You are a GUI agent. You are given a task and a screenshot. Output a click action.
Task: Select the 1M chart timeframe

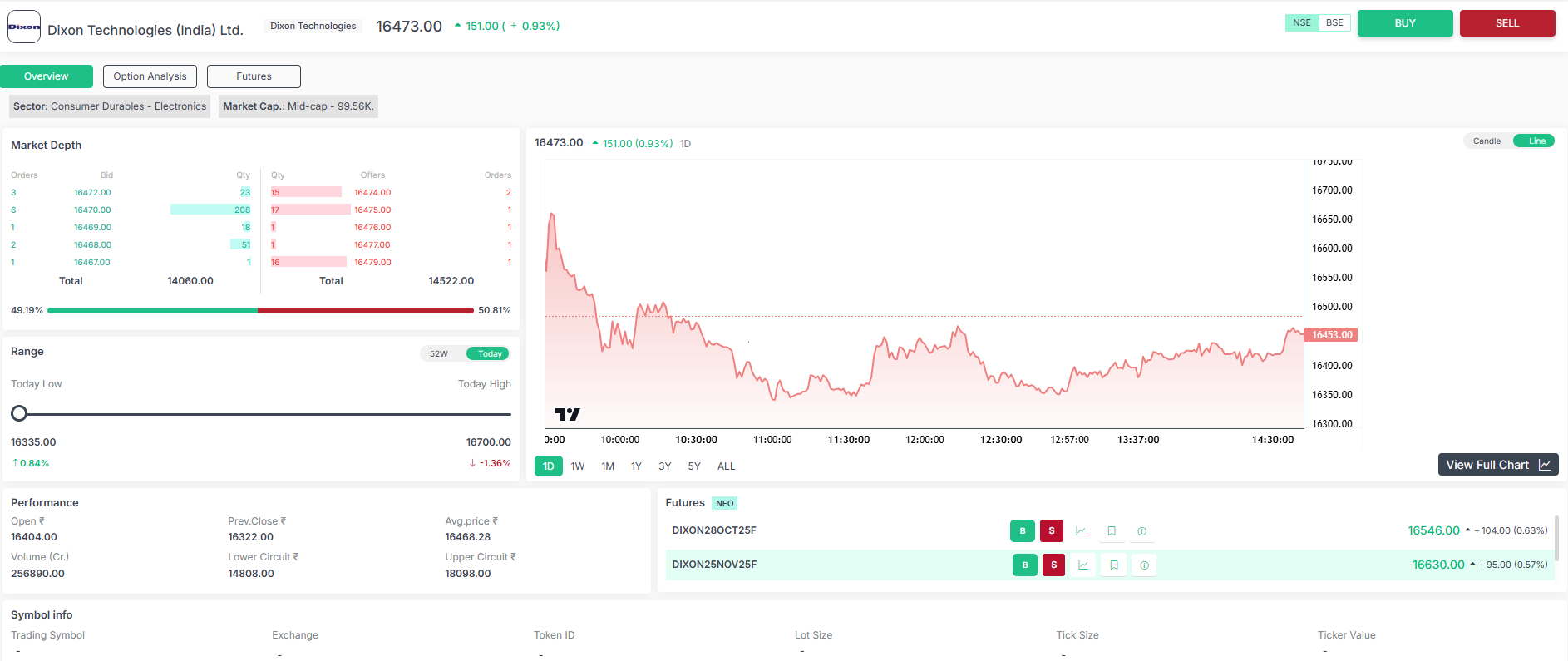click(608, 466)
